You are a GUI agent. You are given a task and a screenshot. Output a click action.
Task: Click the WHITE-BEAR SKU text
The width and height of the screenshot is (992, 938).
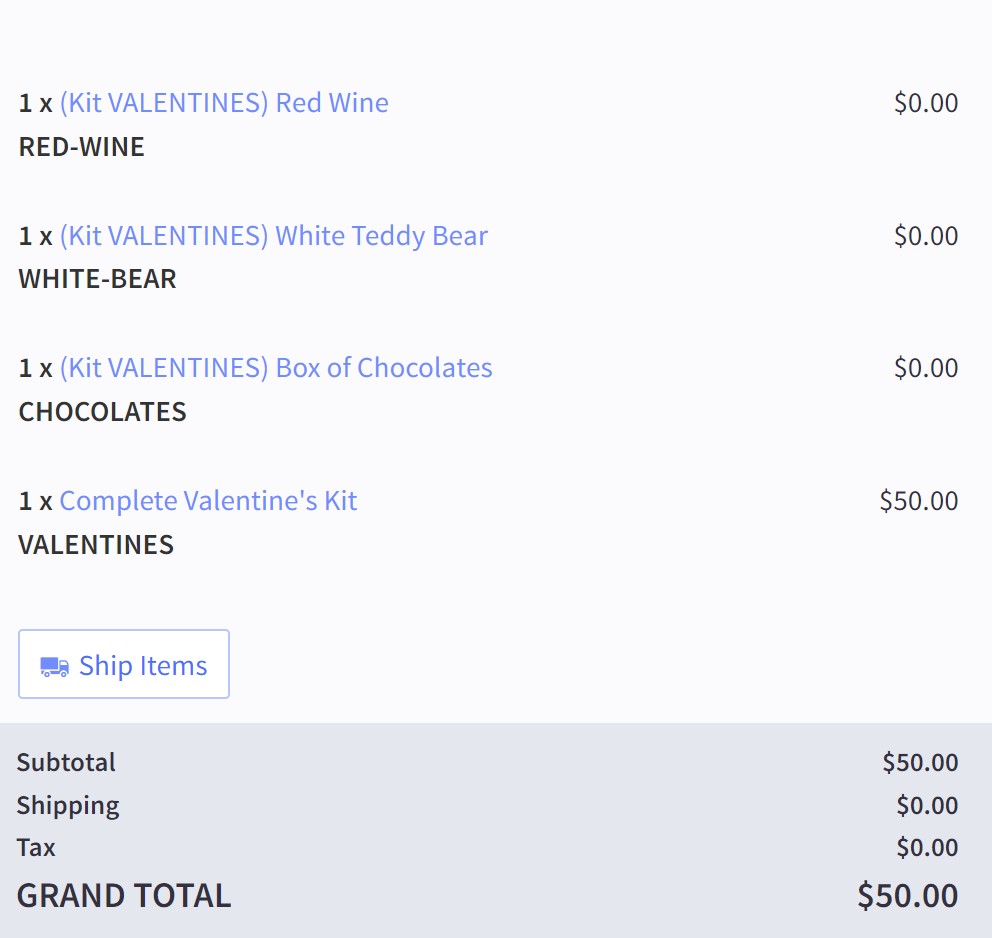click(97, 279)
